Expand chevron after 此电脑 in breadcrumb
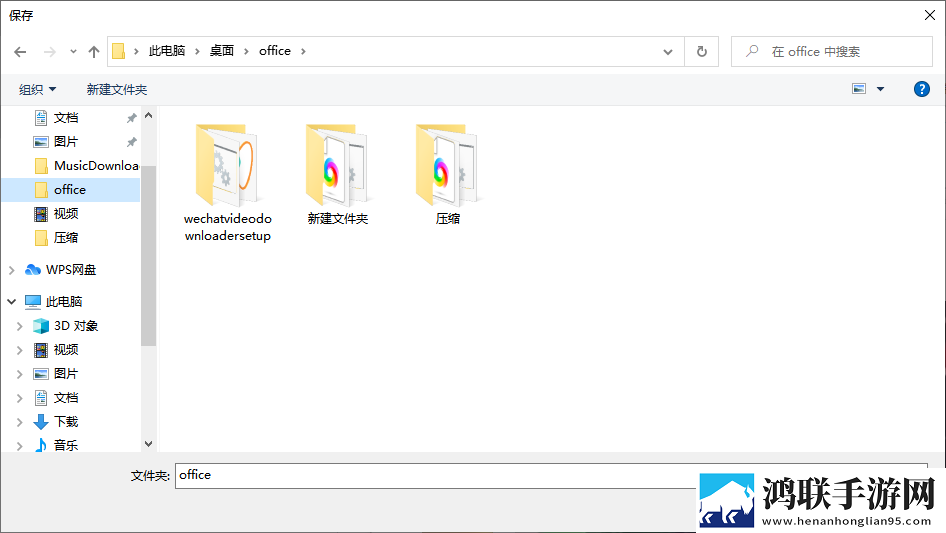The height and width of the screenshot is (533, 946). pyautogui.click(x=197, y=51)
